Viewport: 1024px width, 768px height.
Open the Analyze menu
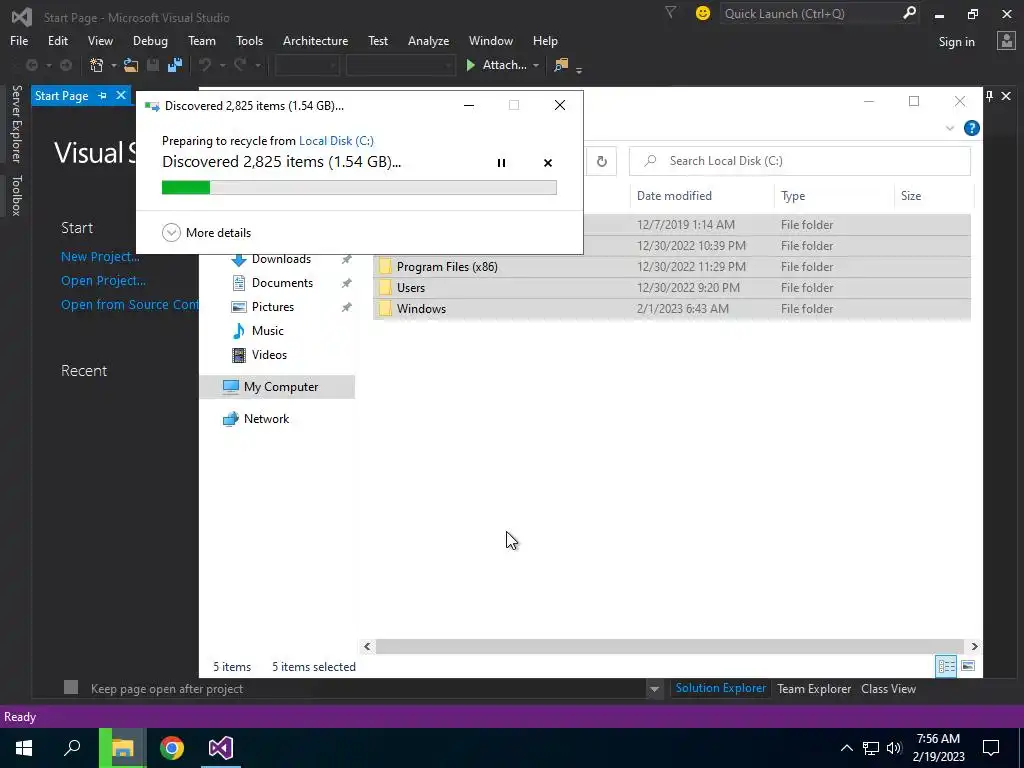428,40
